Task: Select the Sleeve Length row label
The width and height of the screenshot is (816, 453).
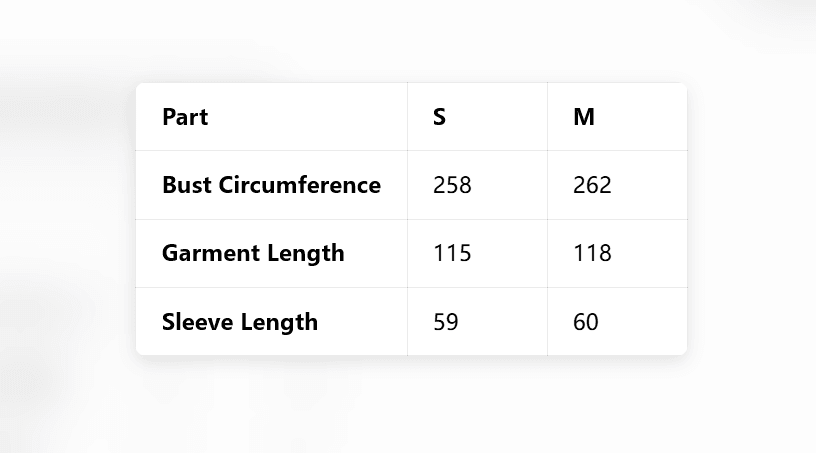Action: coord(240,322)
